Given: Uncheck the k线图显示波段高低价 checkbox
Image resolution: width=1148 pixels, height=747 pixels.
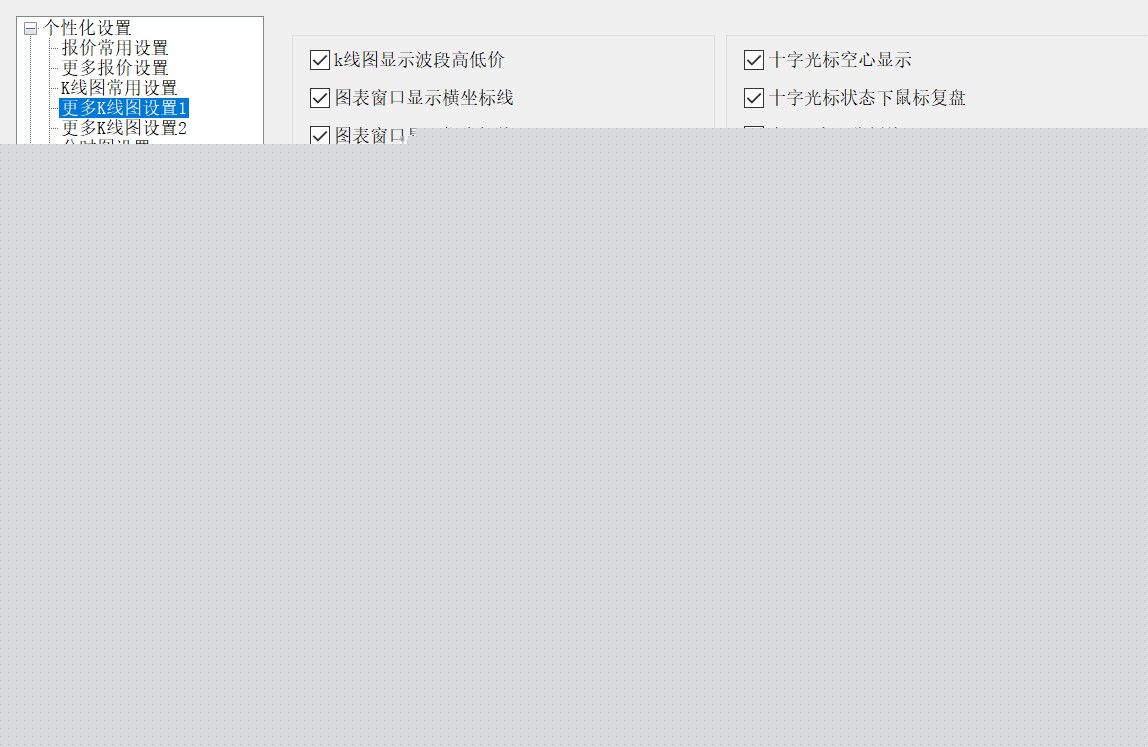Looking at the screenshot, I should (320, 60).
